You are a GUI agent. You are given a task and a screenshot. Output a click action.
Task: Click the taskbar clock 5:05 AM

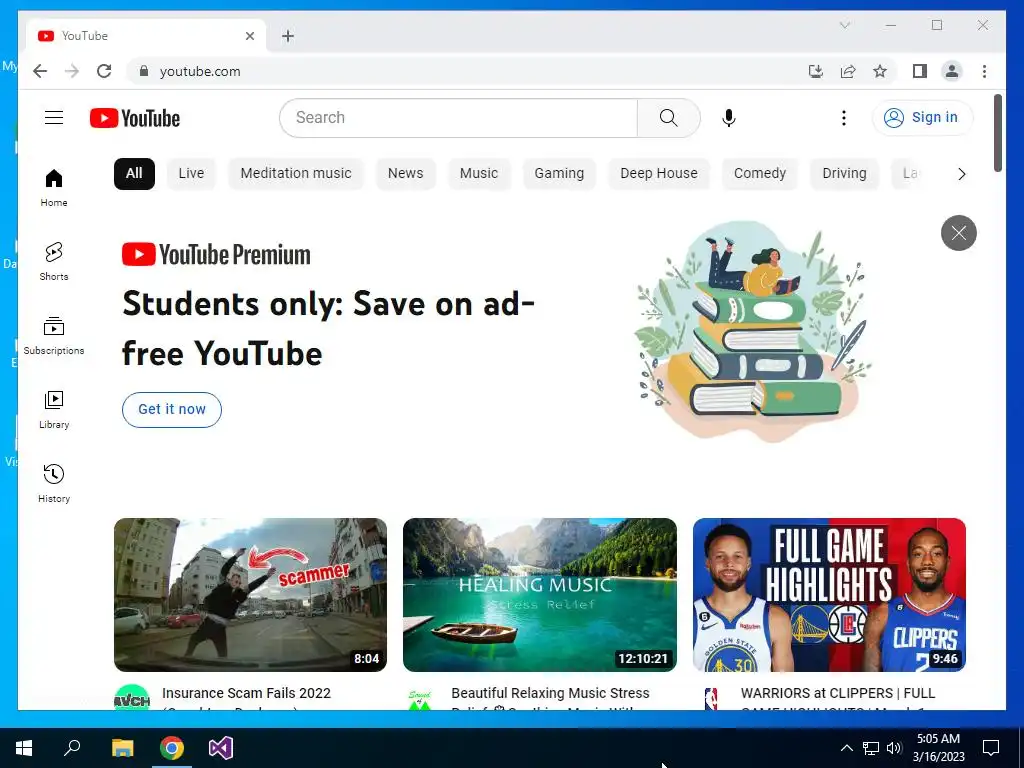938,748
